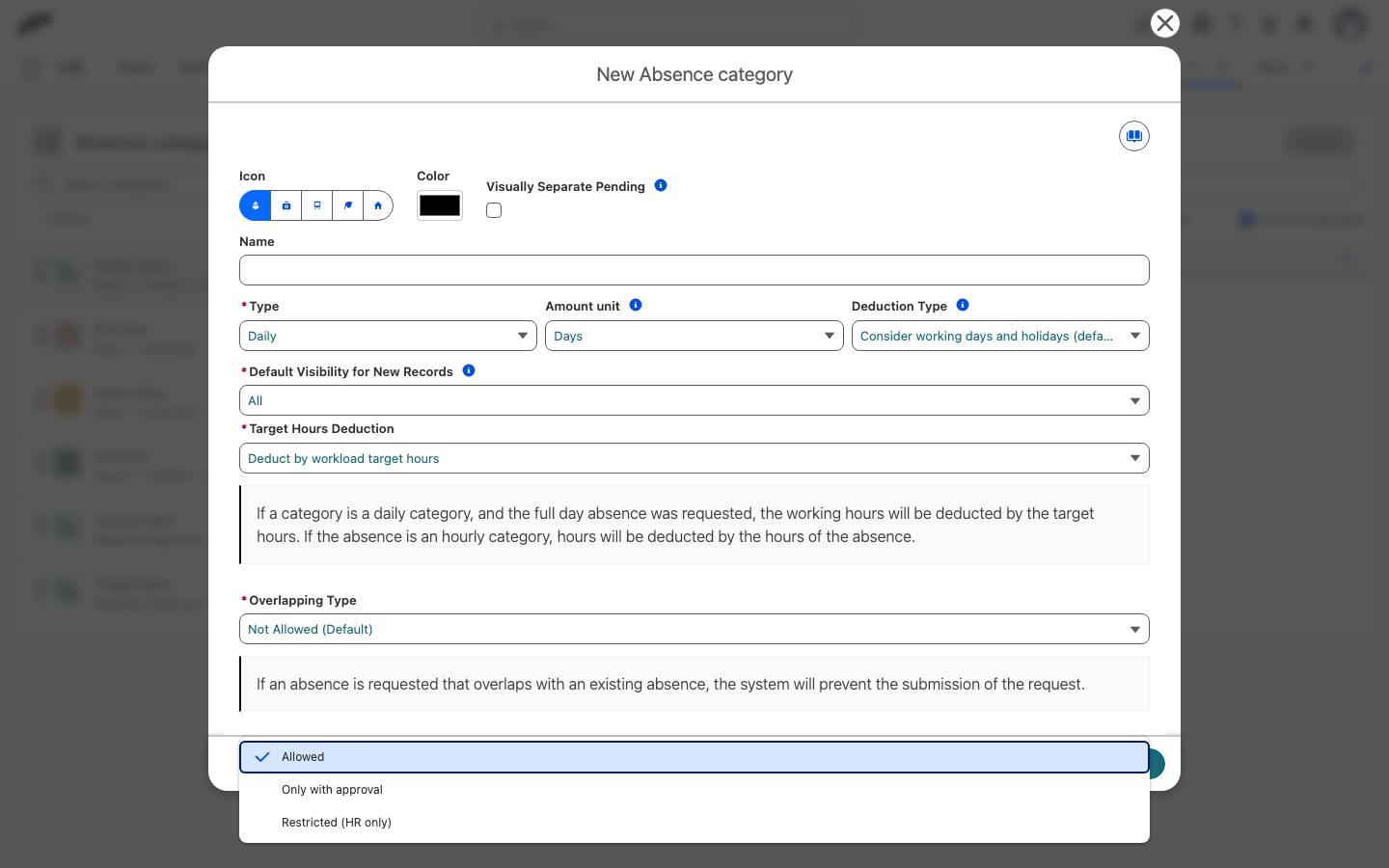This screenshot has height=868, width=1389.
Task: Select the house icon for the category
Action: click(x=378, y=205)
